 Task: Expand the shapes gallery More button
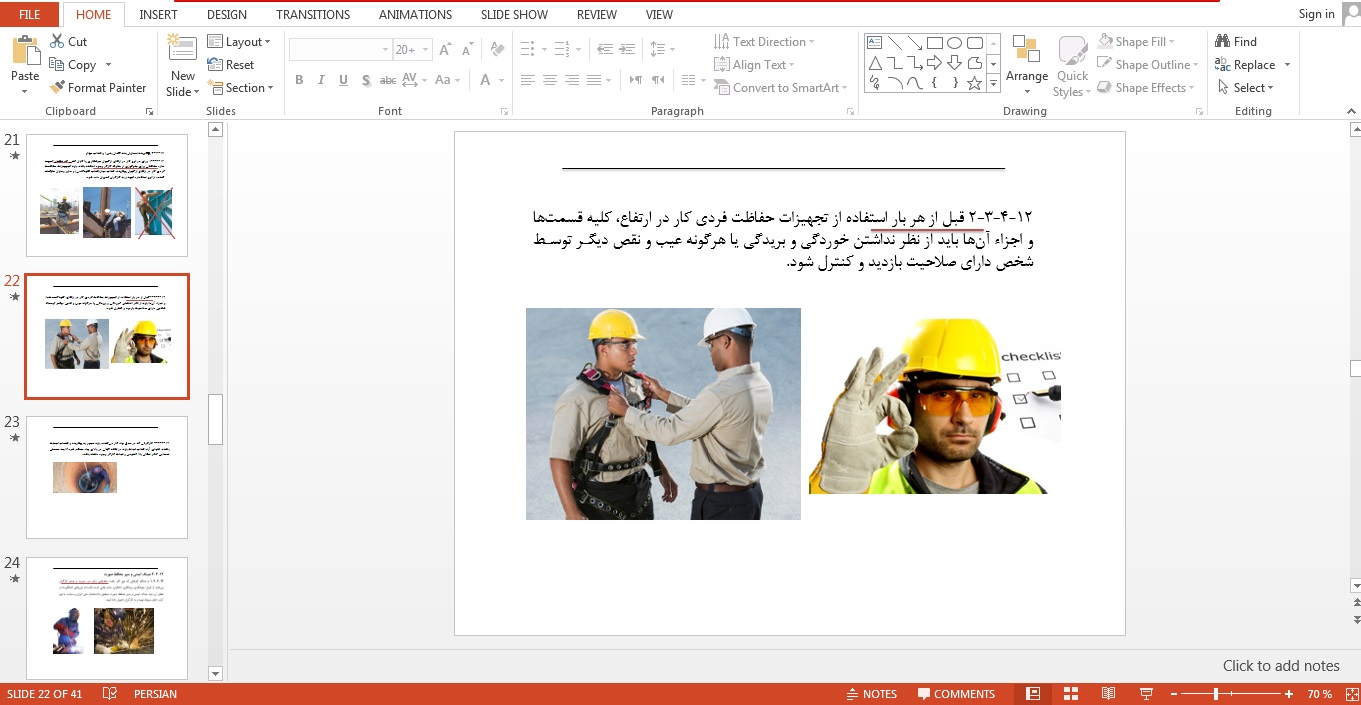click(x=994, y=84)
